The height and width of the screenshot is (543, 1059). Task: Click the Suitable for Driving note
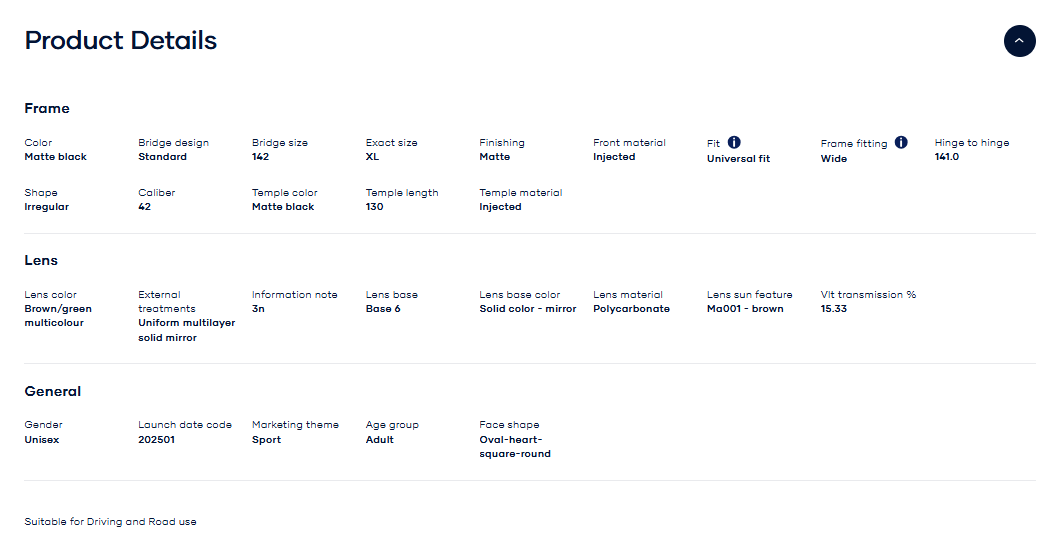pos(111,522)
